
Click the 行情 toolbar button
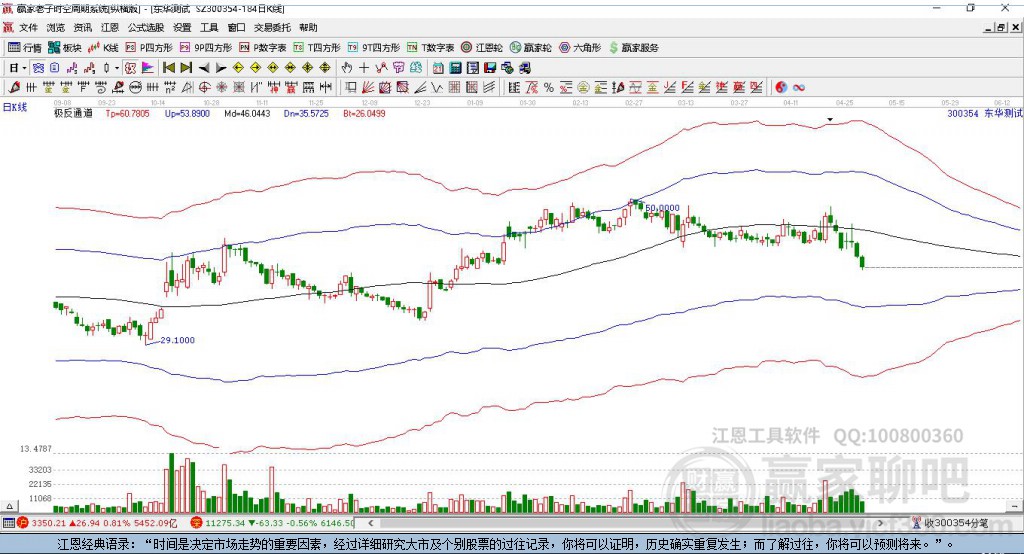pos(25,48)
